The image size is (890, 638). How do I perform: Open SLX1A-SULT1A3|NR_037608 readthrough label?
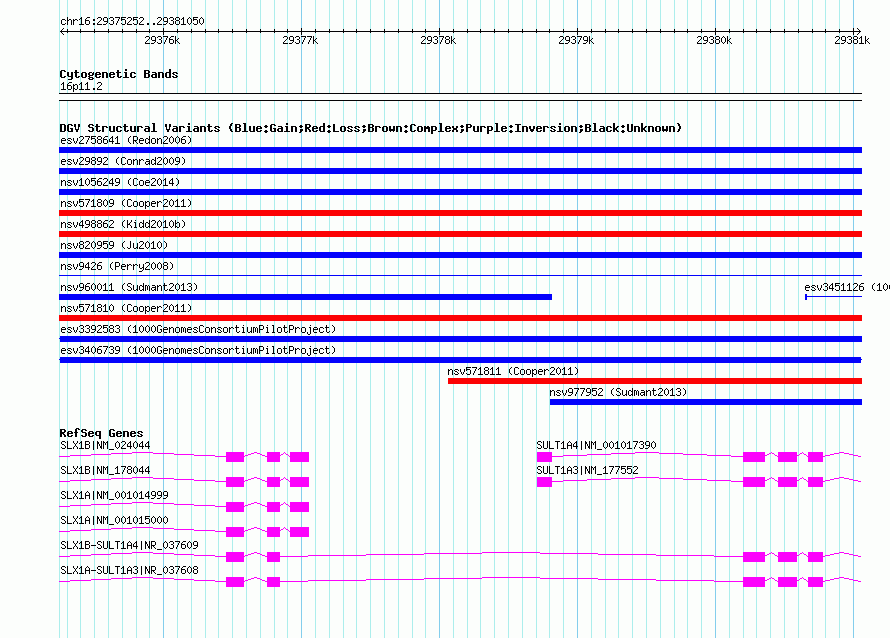(129, 570)
